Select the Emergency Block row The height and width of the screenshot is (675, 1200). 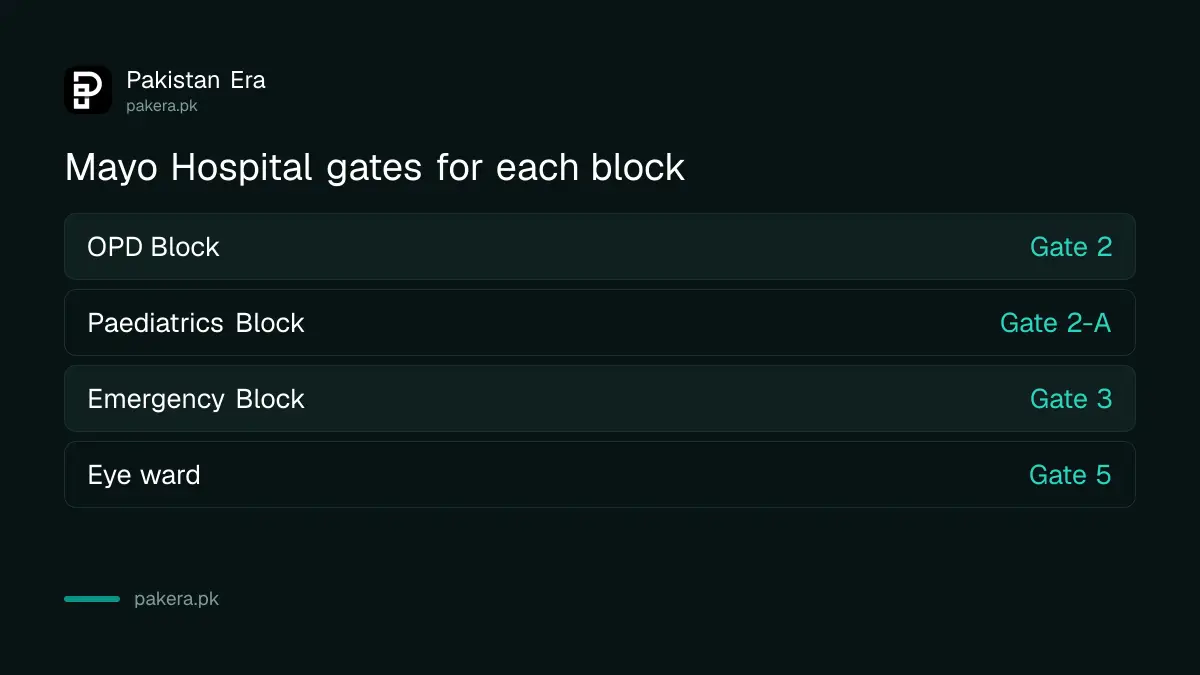[x=600, y=398]
